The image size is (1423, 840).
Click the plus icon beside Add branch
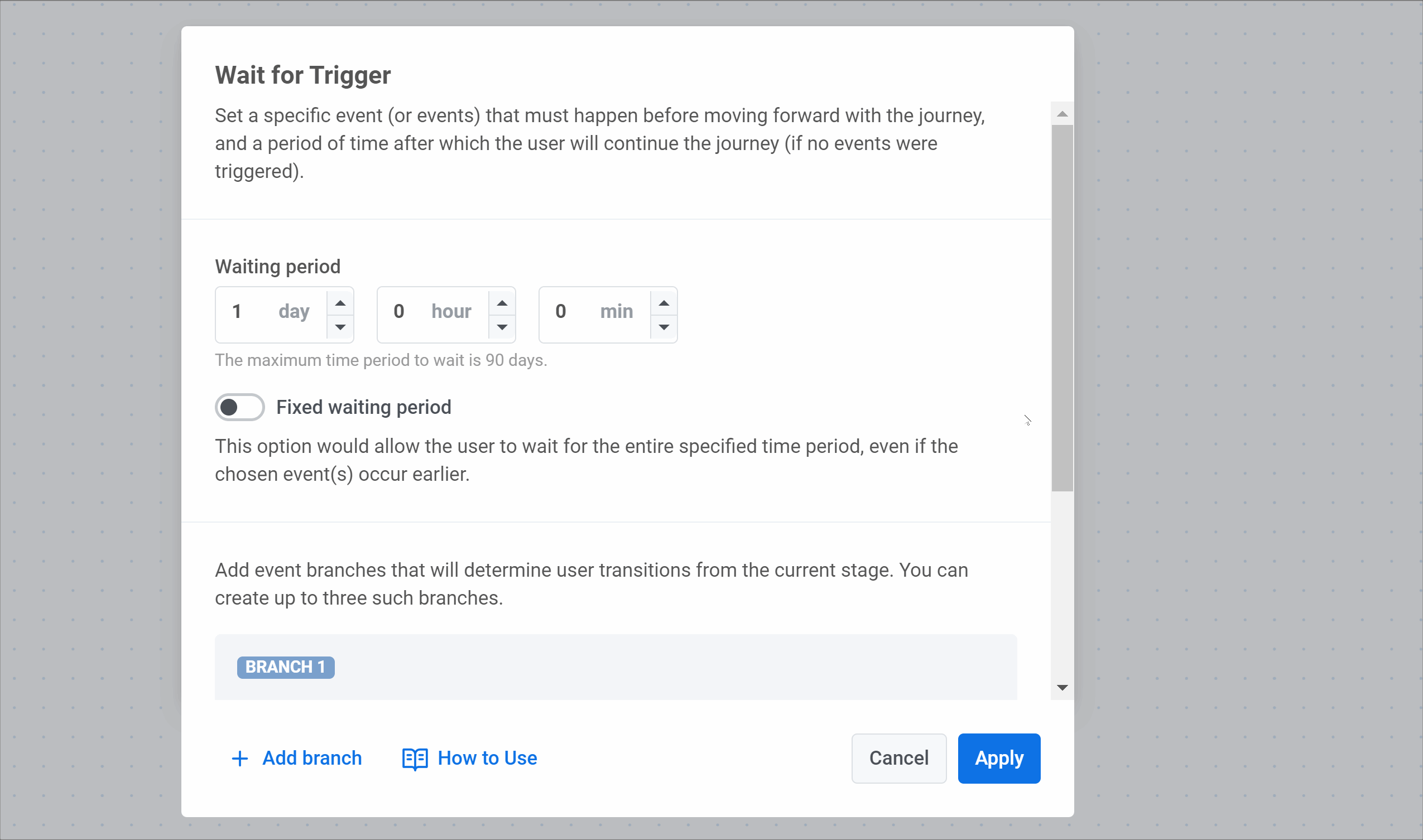click(240, 759)
